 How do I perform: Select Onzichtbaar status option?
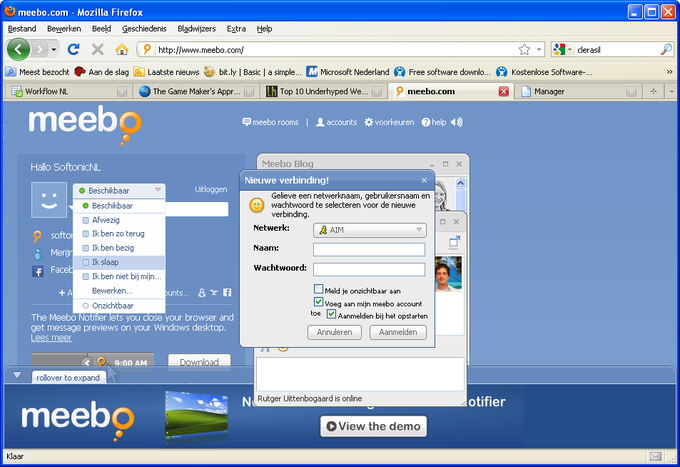pyautogui.click(x=119, y=306)
